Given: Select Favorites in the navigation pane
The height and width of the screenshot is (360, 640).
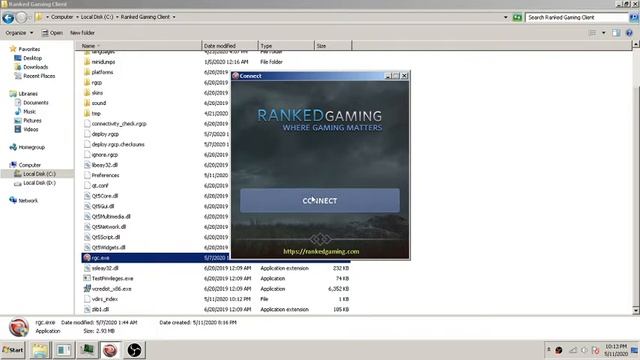Looking at the screenshot, I should 29,49.
